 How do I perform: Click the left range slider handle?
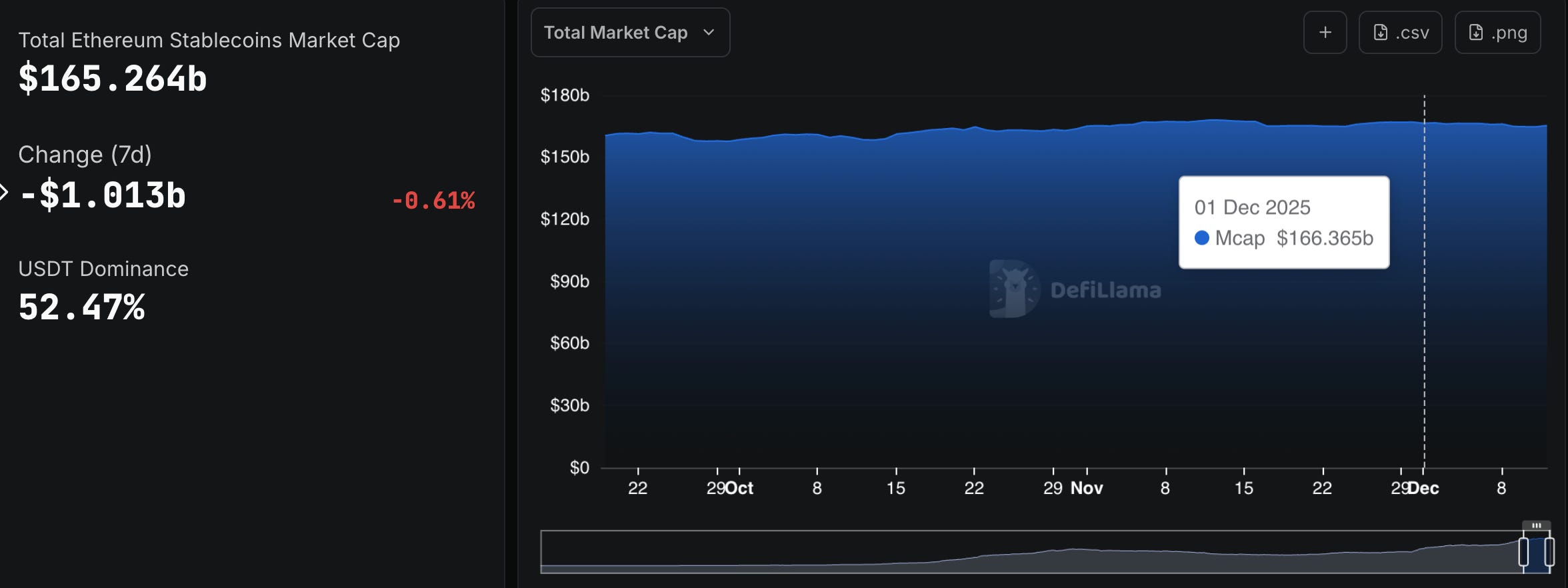click(x=1523, y=552)
